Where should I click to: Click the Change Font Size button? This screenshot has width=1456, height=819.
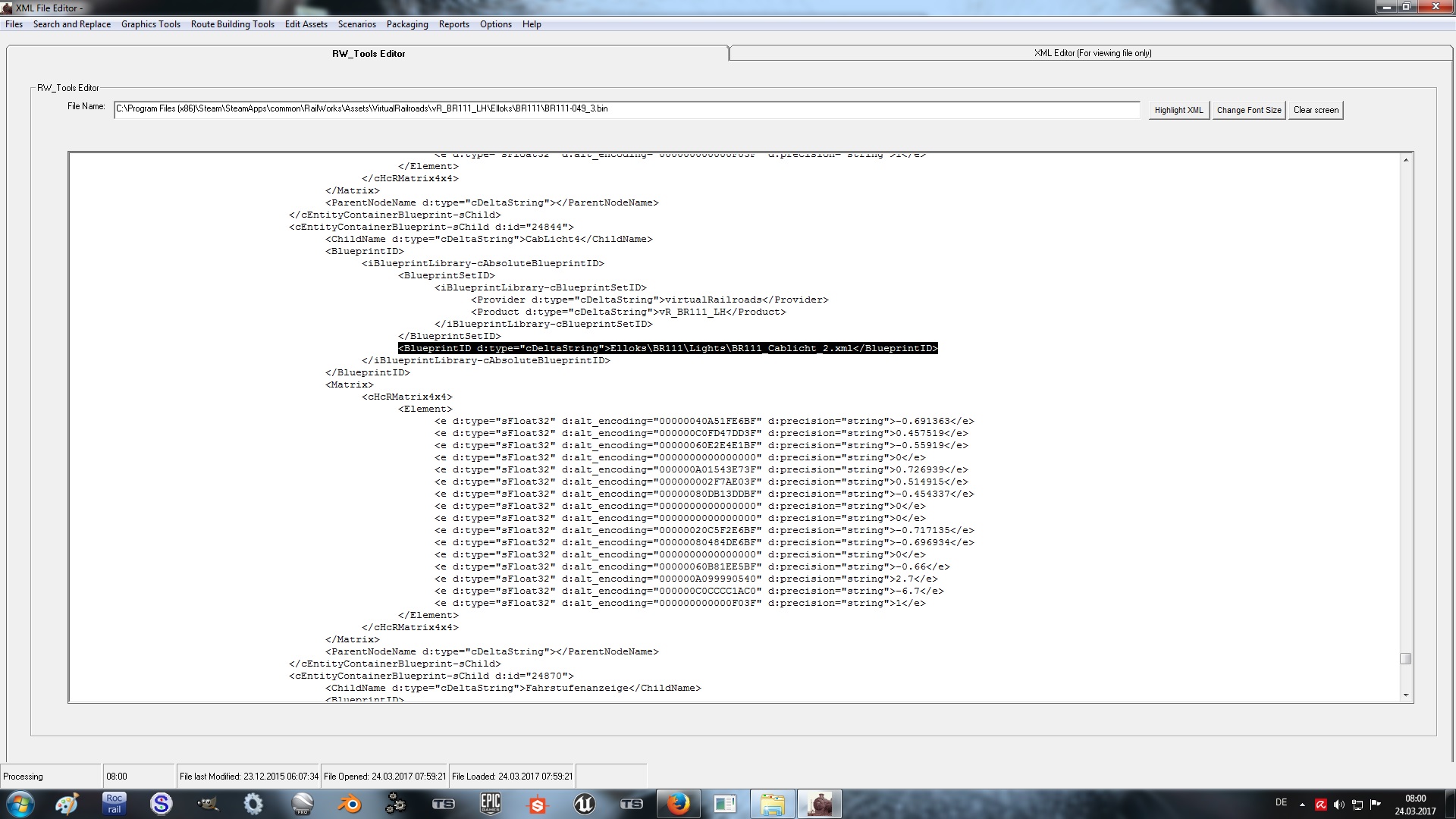[1248, 110]
